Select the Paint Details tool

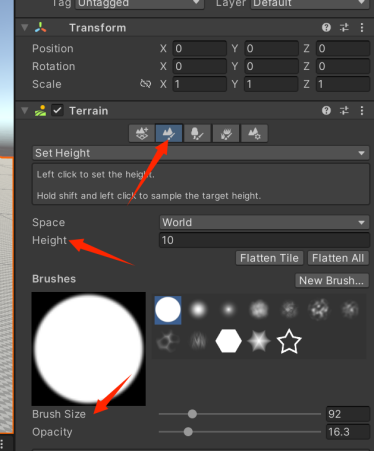pos(226,133)
